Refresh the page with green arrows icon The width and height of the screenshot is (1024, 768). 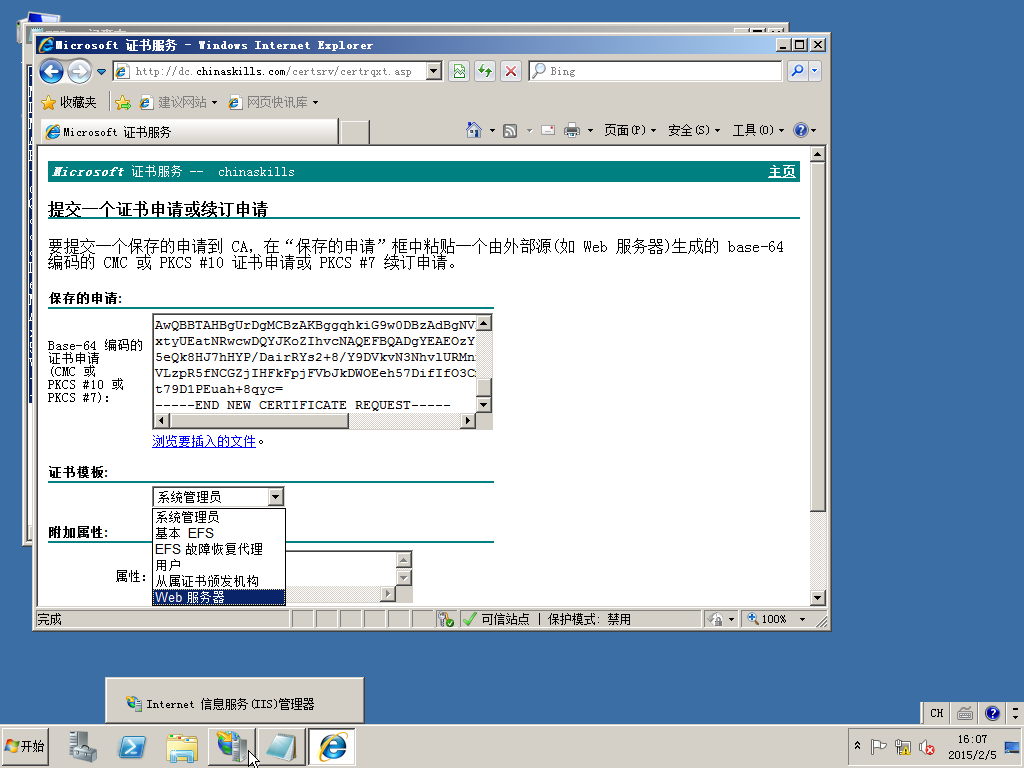coord(485,71)
